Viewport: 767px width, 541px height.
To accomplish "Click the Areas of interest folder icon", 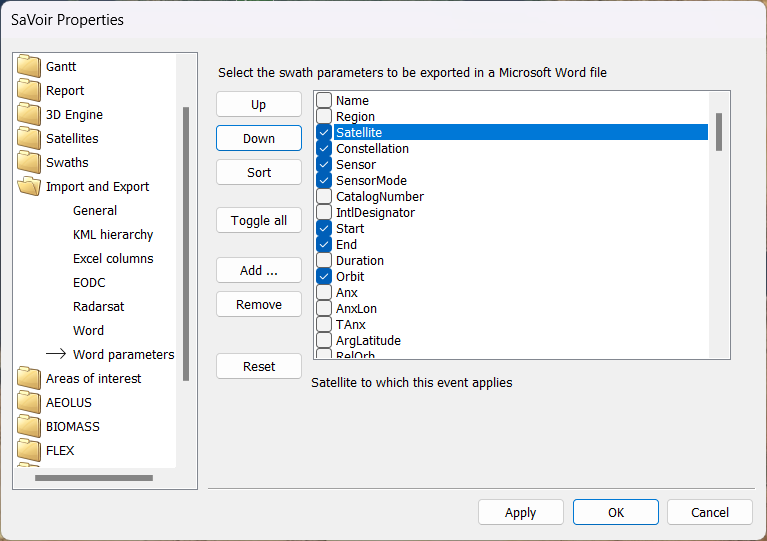I will (x=29, y=379).
